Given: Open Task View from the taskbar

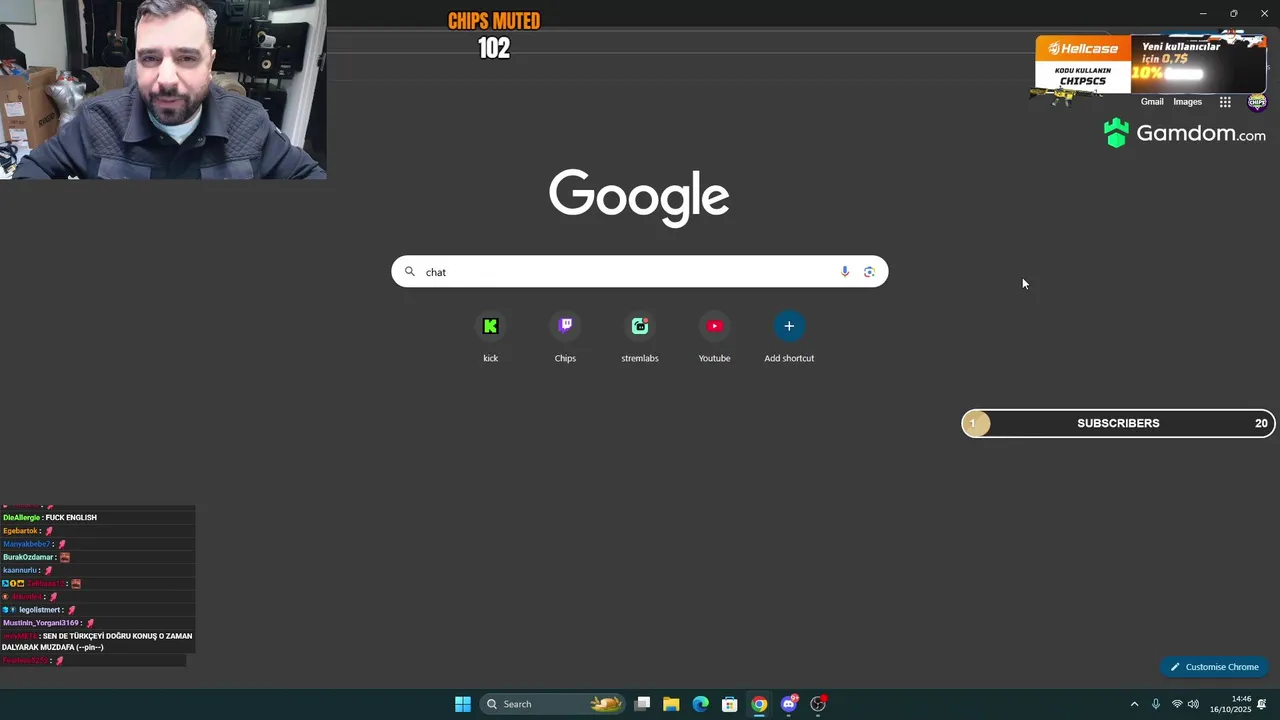Looking at the screenshot, I should click(642, 704).
